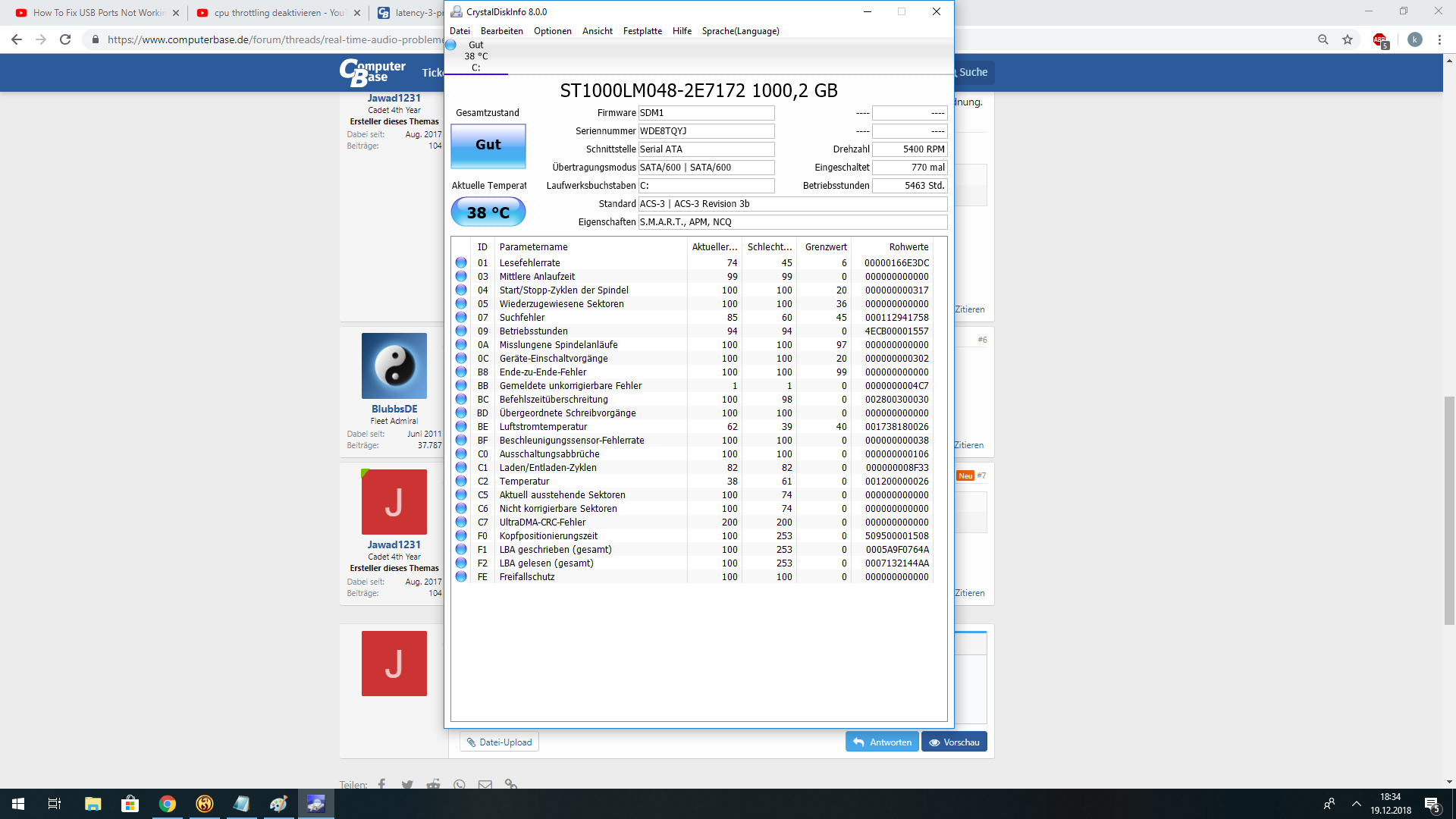Click the blue health status icon for Lesefehlerrate
Screen dimensions: 1456x819
[x=461, y=262]
